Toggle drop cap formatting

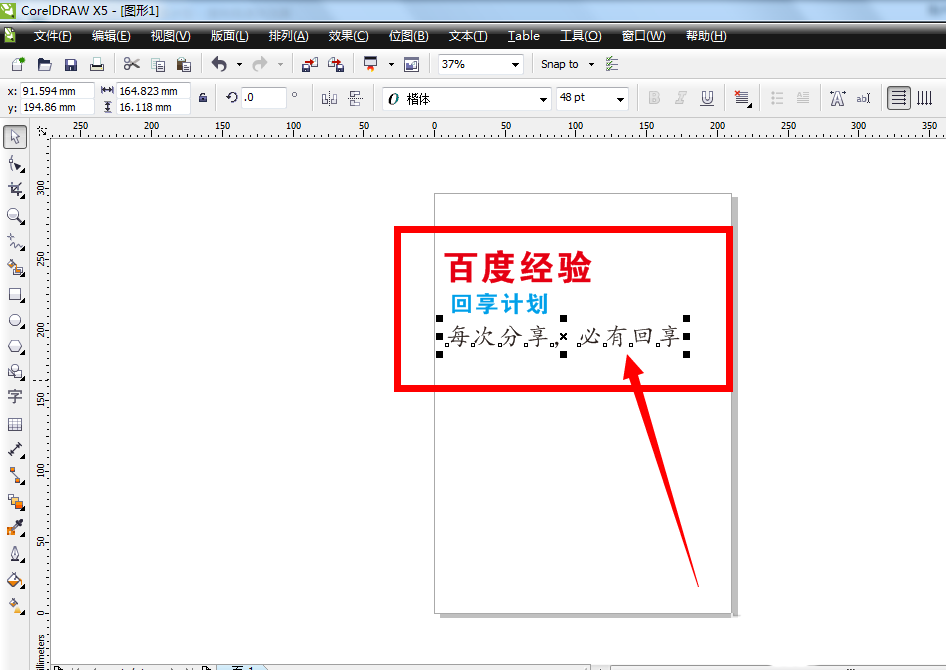point(802,98)
